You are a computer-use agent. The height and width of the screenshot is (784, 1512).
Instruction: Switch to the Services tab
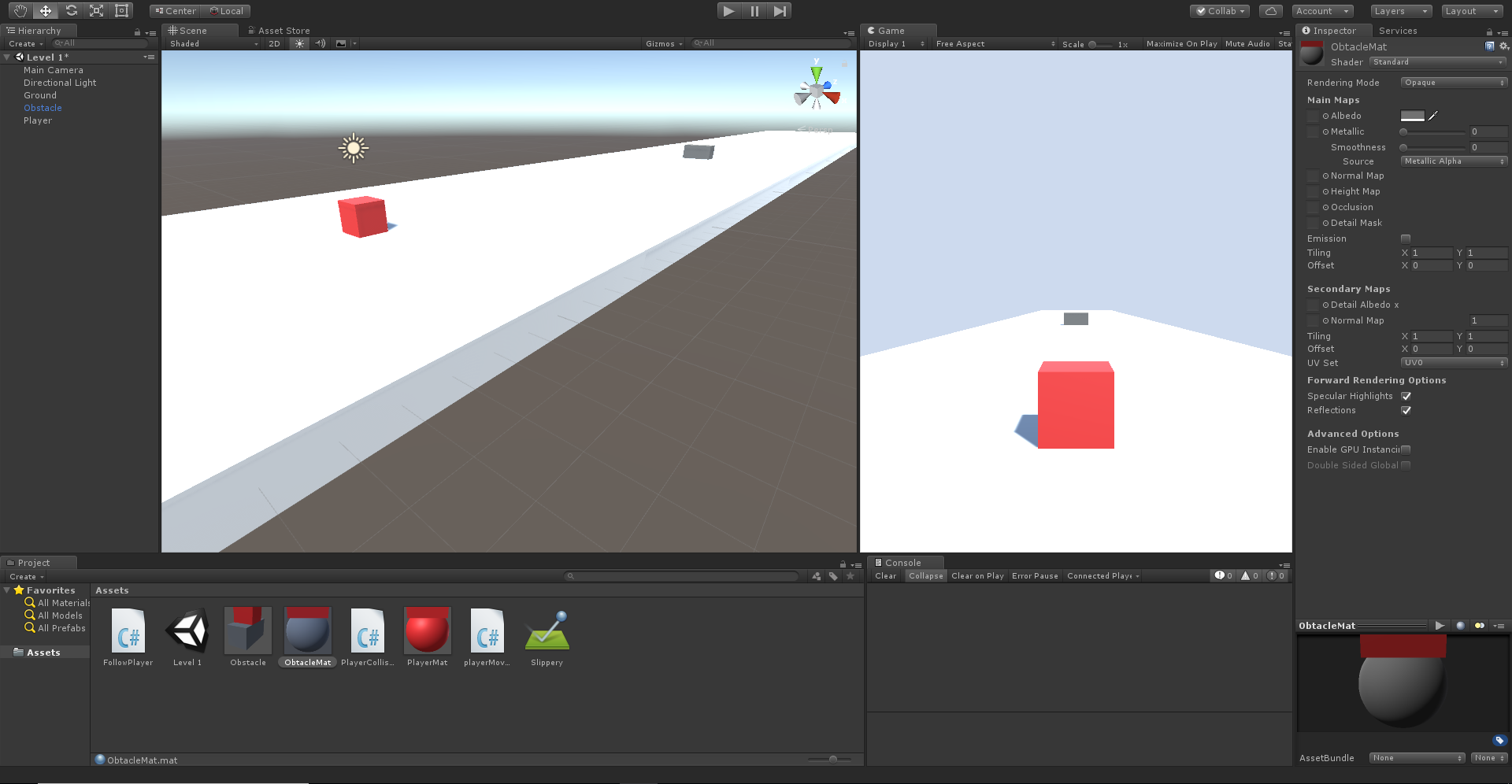point(1398,31)
